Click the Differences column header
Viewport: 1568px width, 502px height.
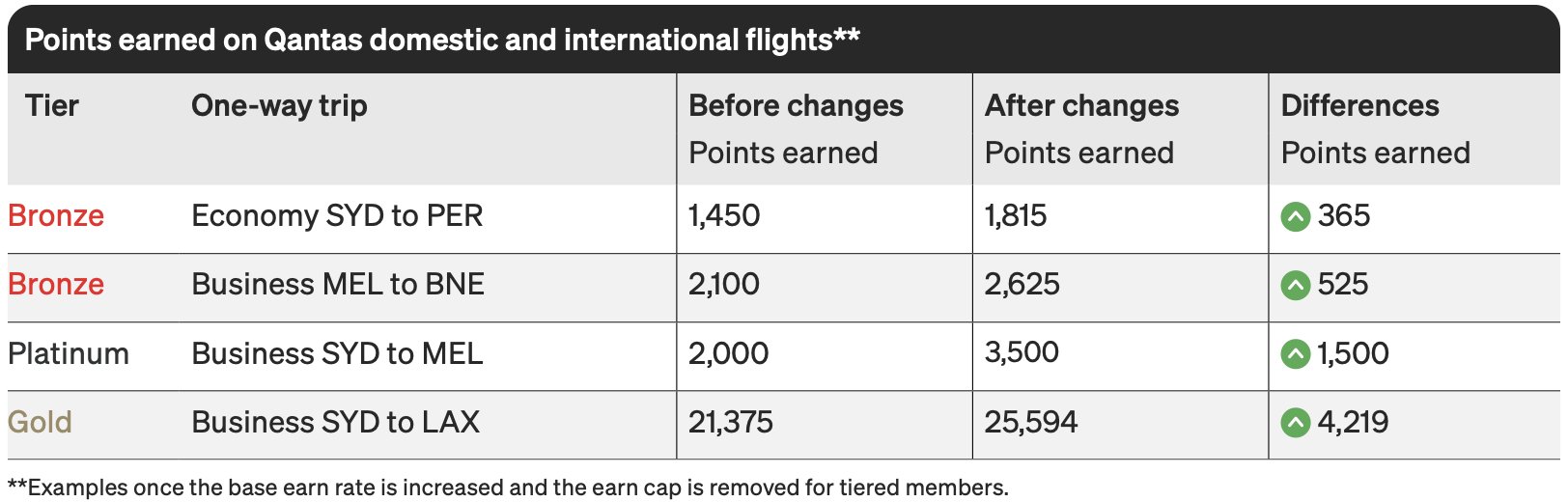(1359, 105)
